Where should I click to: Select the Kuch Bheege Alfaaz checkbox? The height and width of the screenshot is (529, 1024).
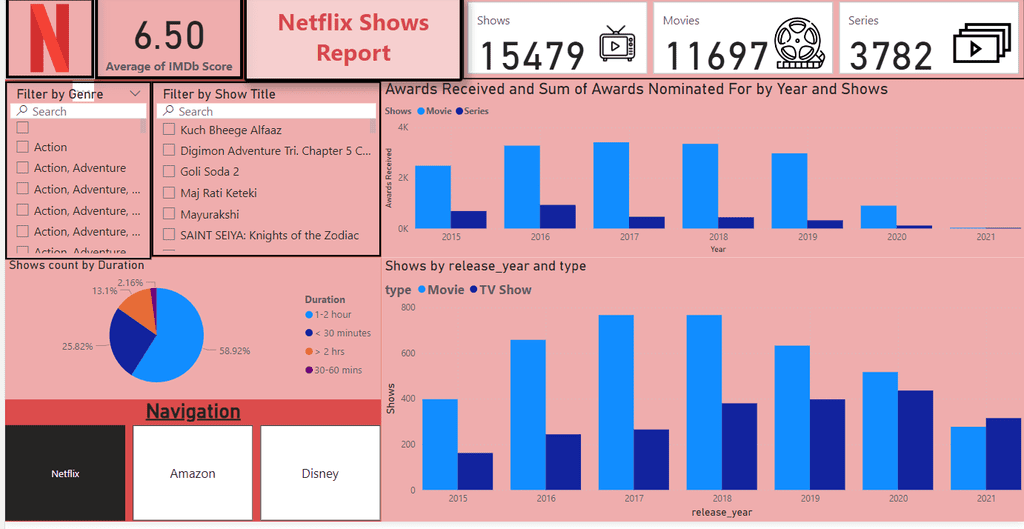(168, 129)
